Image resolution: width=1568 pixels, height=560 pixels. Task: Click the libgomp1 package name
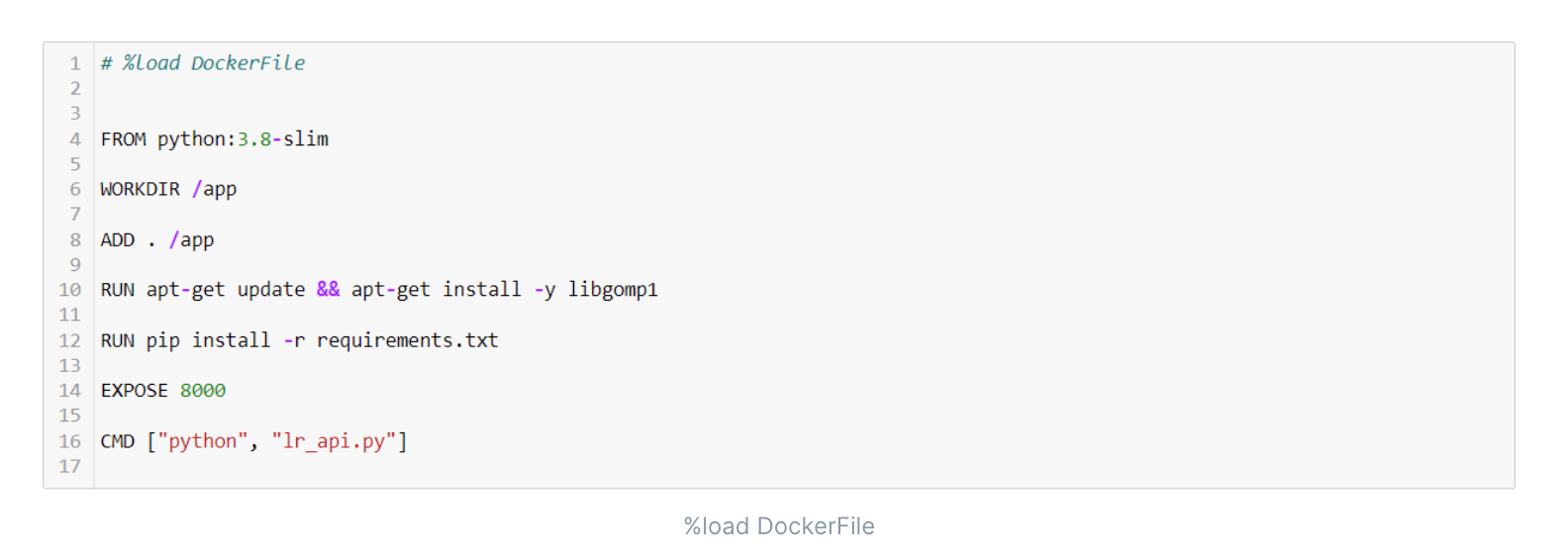(x=612, y=290)
